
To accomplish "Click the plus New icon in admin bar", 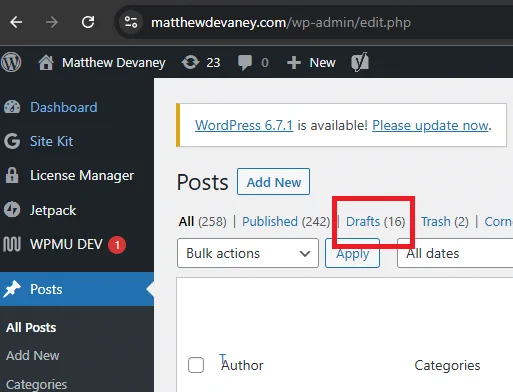I will click(294, 63).
